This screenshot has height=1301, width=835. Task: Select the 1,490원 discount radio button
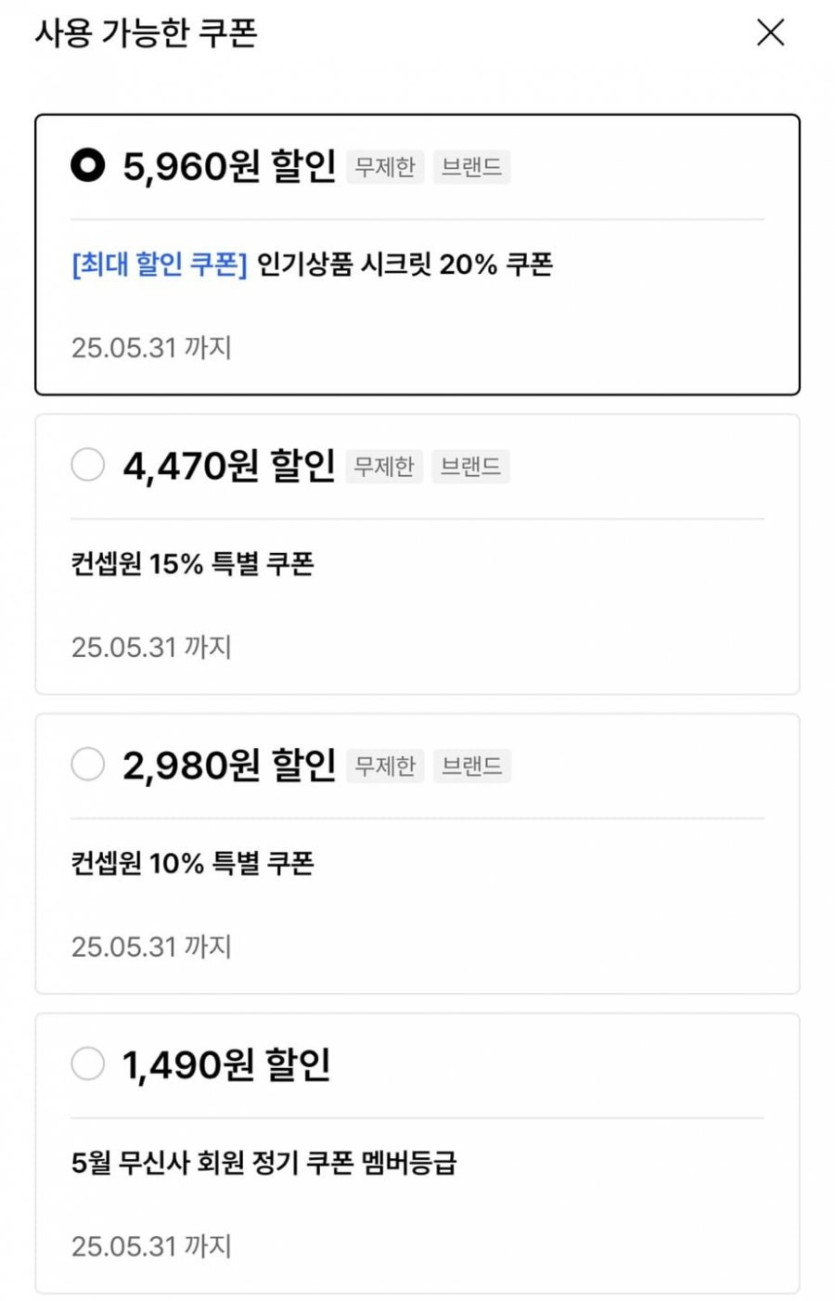[88, 1064]
